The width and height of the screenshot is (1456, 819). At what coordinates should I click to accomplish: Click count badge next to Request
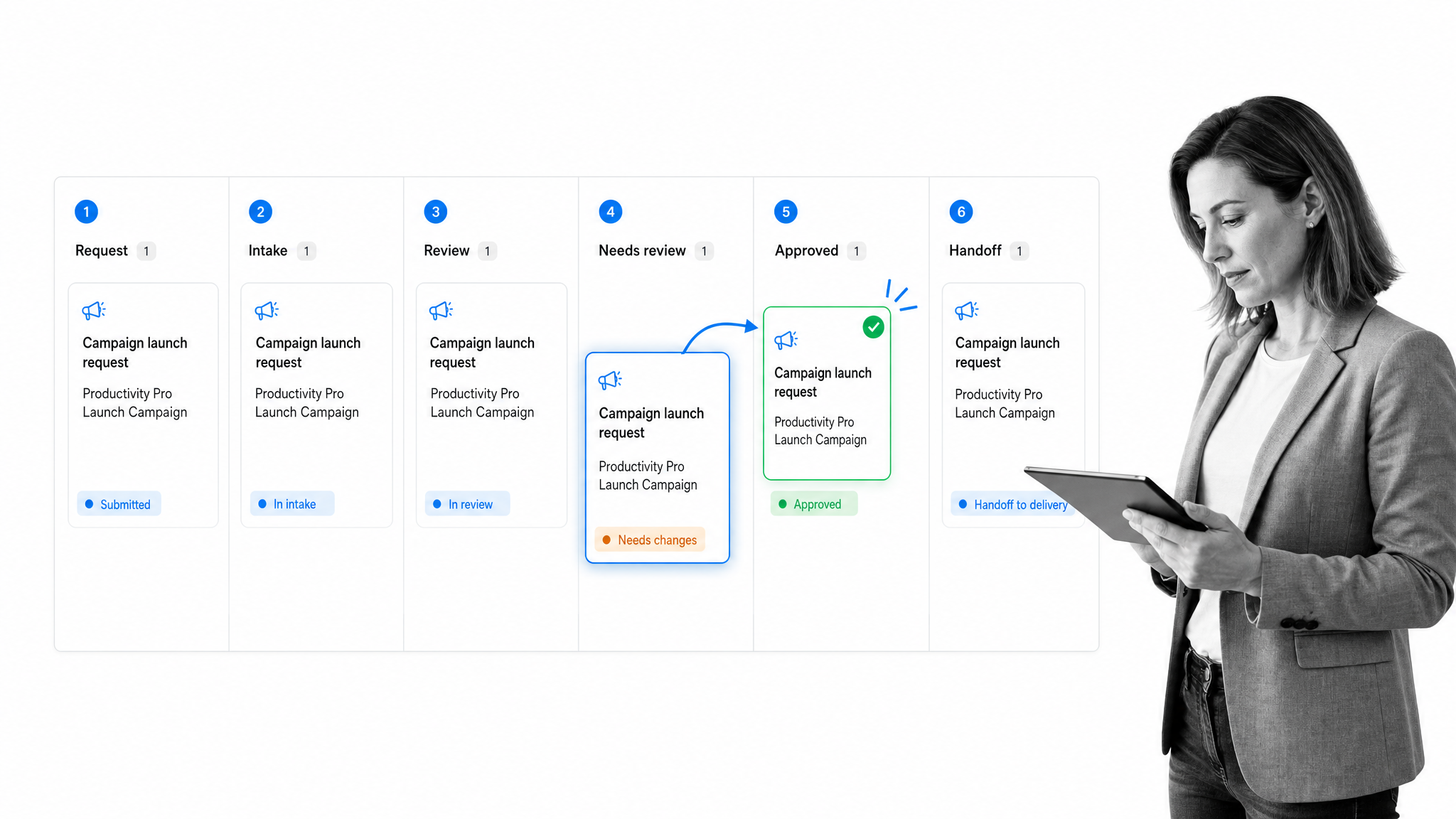(146, 251)
